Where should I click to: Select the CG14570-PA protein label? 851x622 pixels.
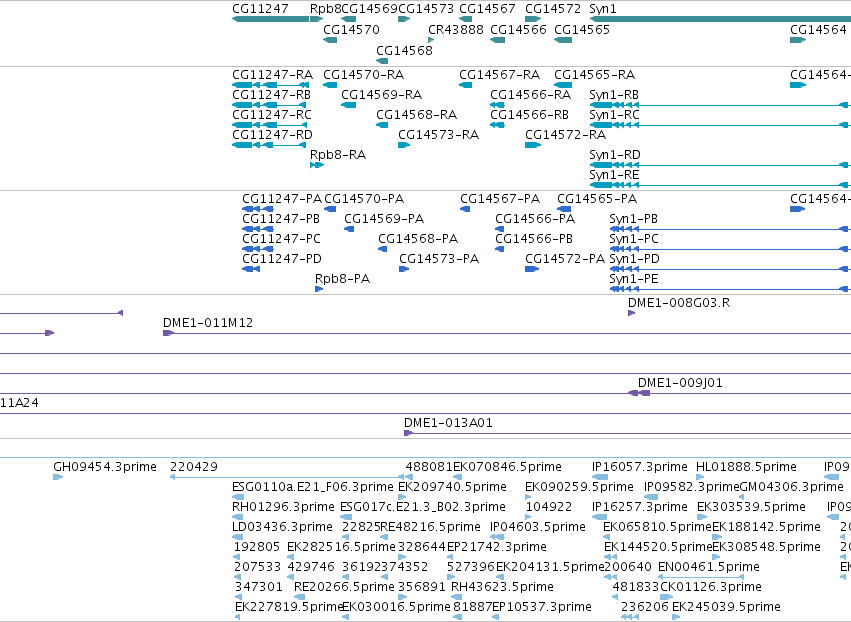point(364,199)
